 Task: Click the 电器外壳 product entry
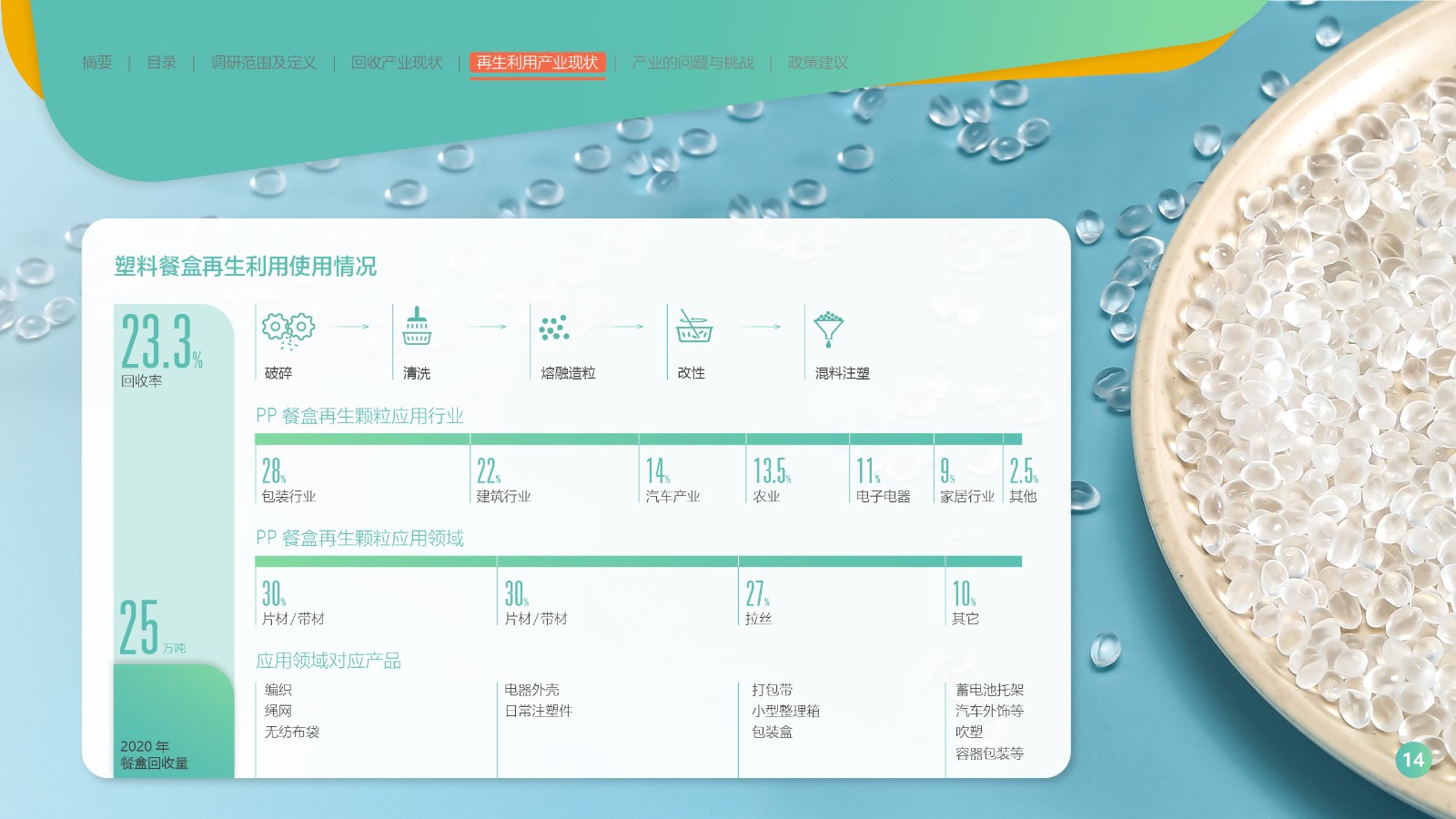532,690
